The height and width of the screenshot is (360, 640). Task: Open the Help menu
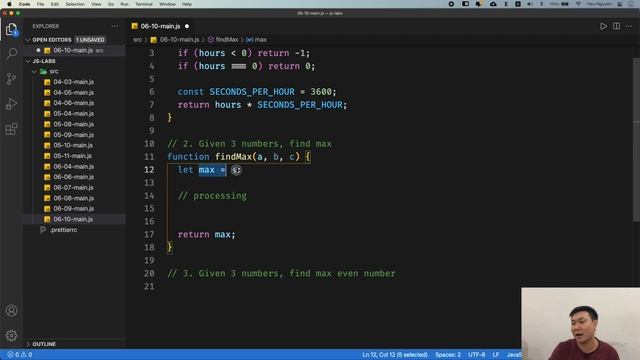187,4
